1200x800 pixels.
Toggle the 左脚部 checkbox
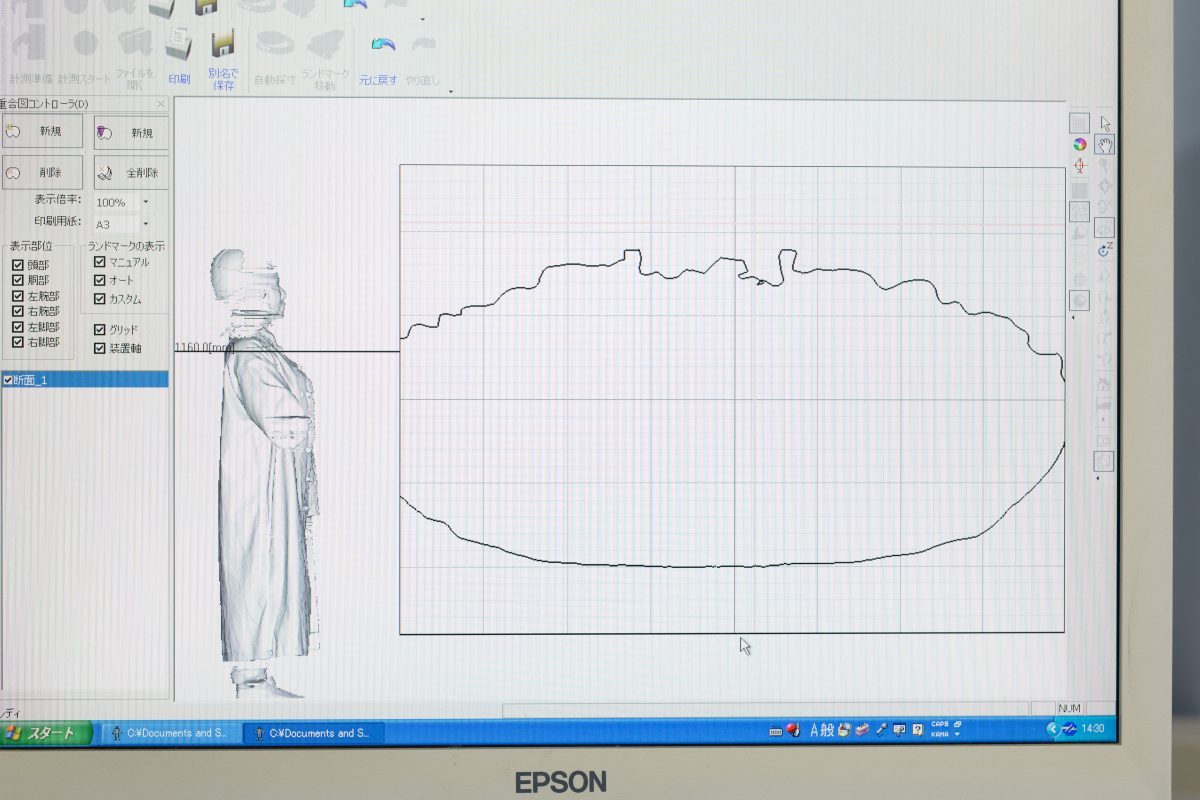(x=17, y=327)
